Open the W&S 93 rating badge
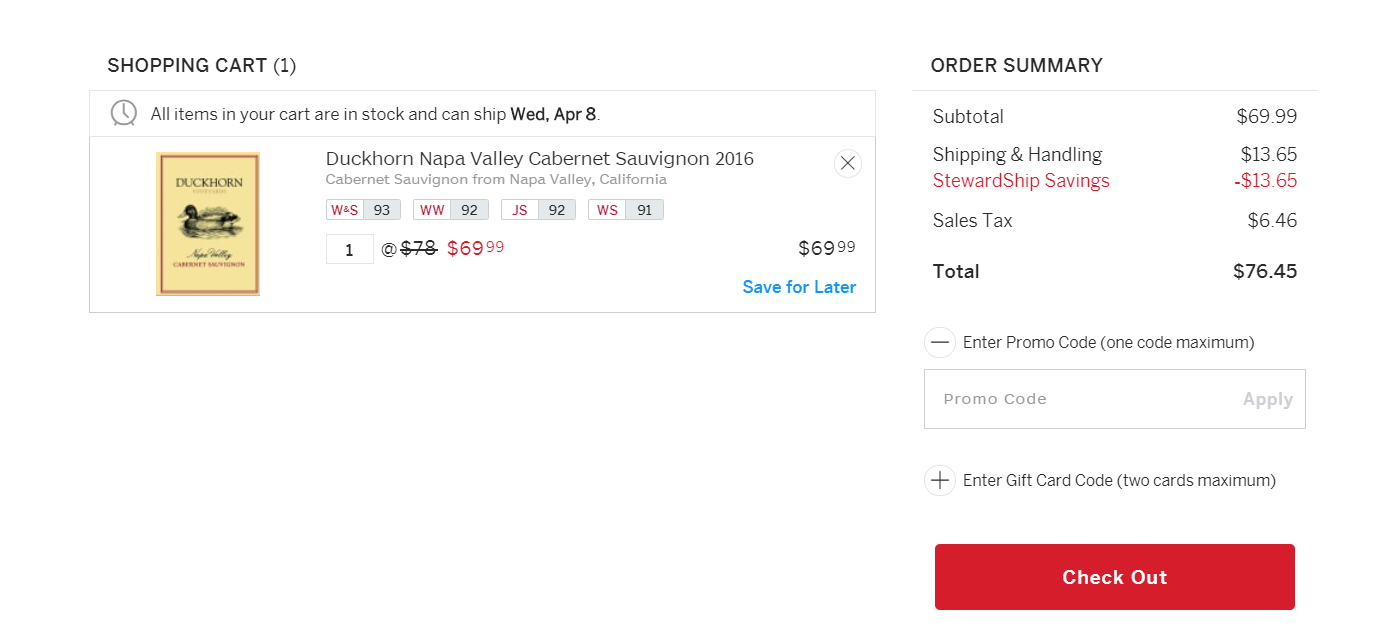Image resolution: width=1384 pixels, height=632 pixels. [x=364, y=210]
